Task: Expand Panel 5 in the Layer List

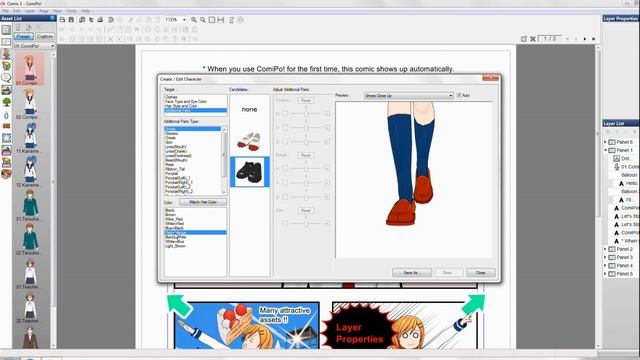Action: tap(605, 274)
